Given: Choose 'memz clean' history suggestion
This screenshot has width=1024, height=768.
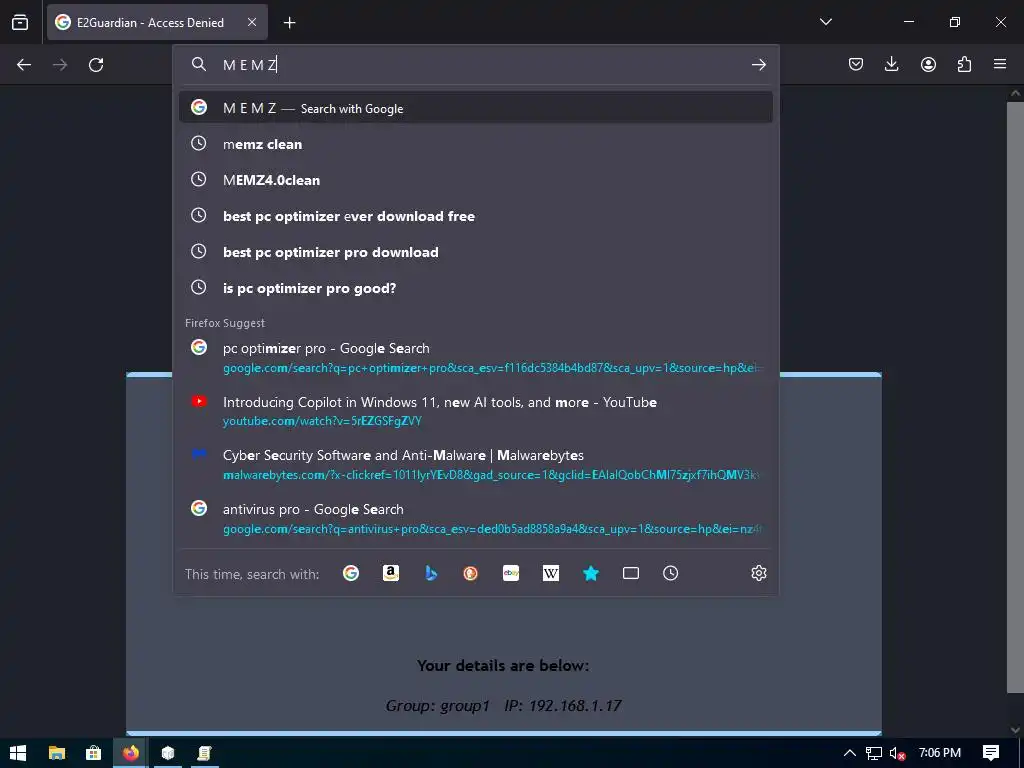Looking at the screenshot, I should (475, 144).
